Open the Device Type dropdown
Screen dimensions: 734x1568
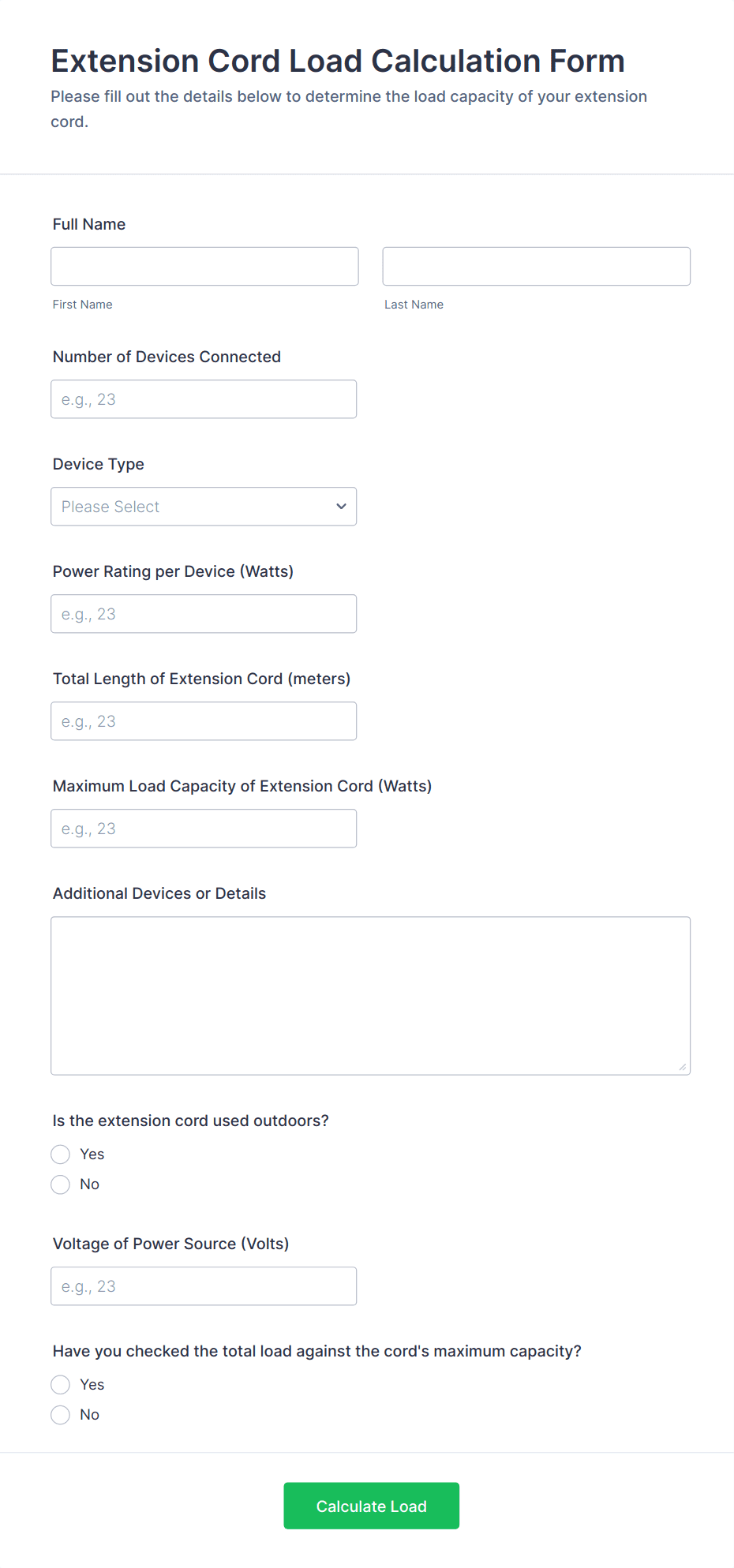(204, 507)
